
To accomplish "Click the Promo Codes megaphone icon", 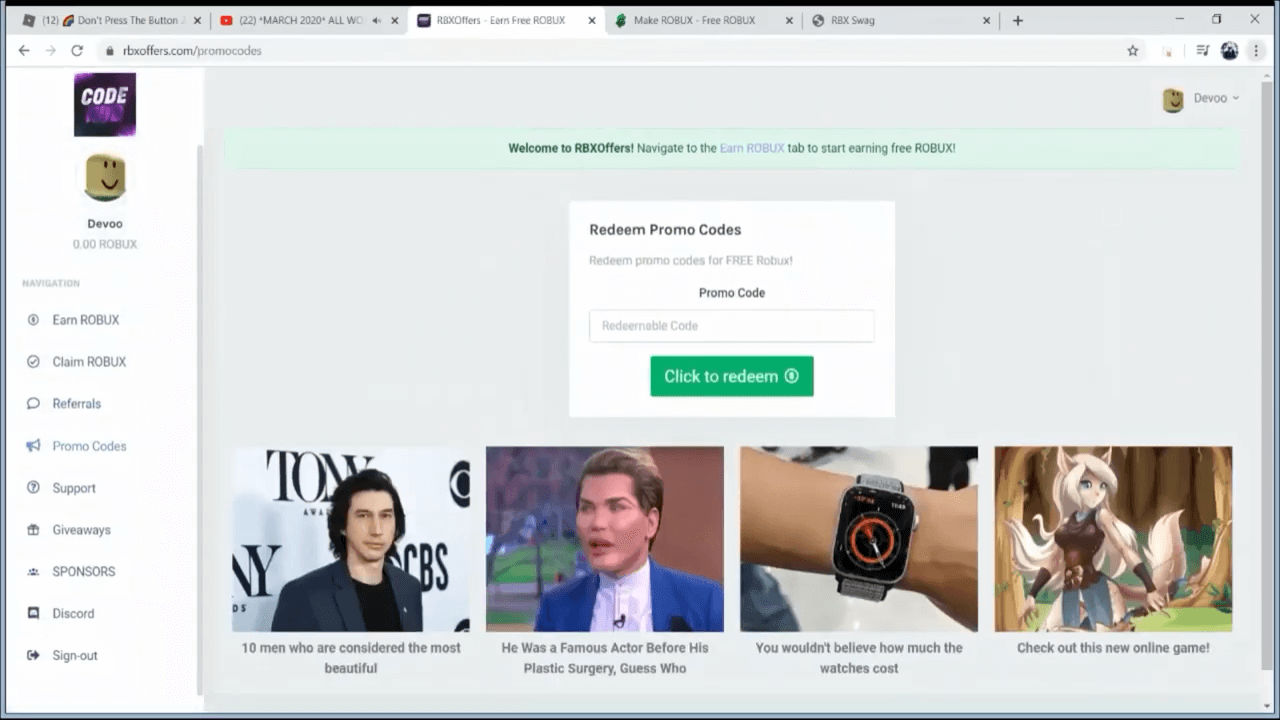I will 33,446.
